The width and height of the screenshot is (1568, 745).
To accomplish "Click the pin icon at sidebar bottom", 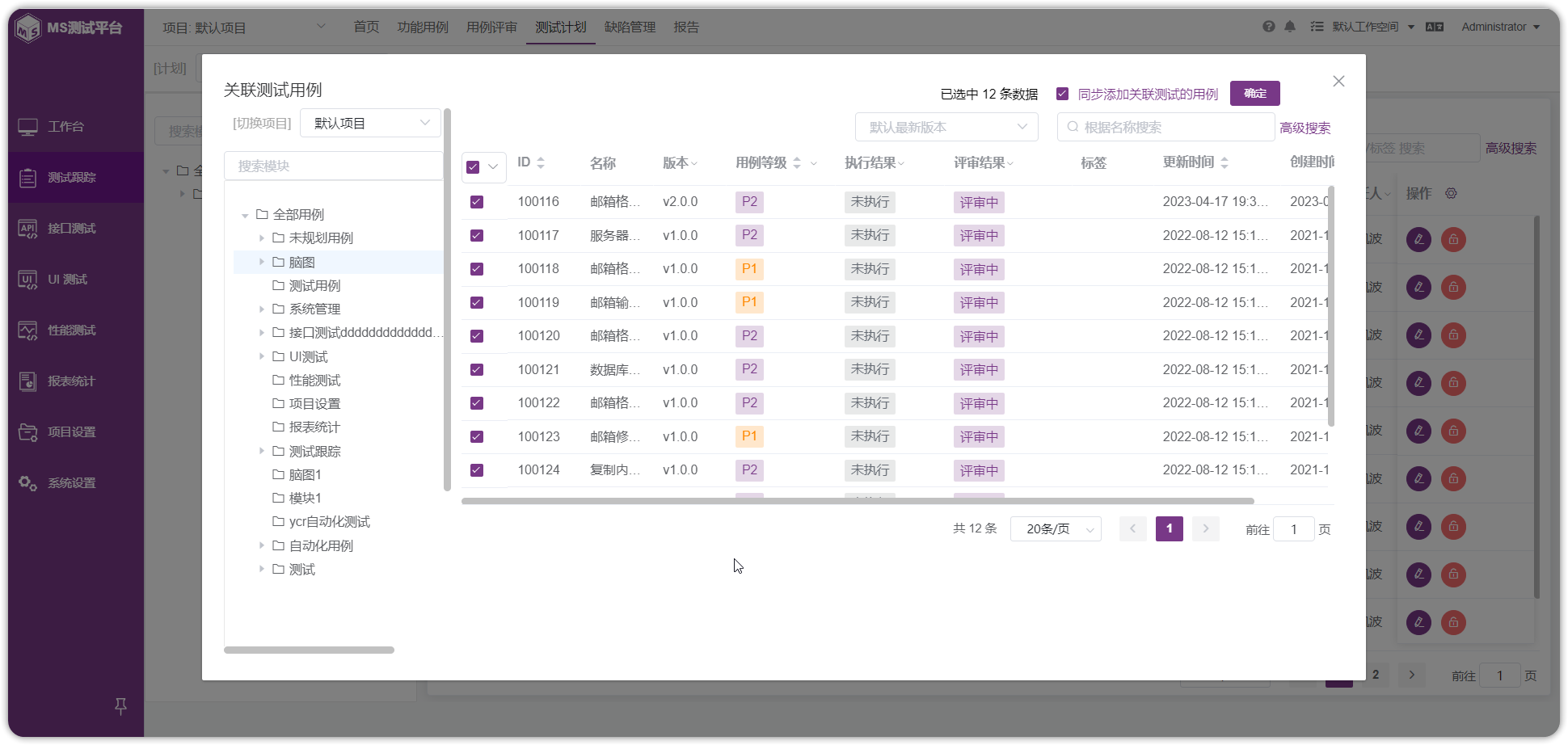I will click(x=120, y=706).
